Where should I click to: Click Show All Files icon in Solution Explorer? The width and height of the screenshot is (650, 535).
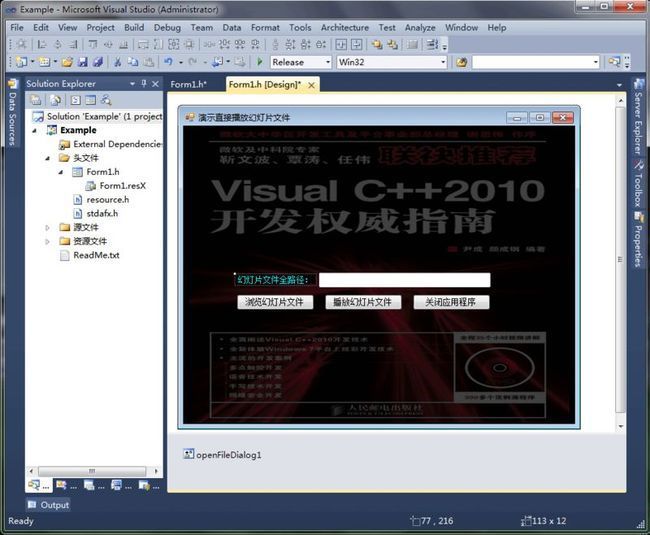pyautogui.click(x=55, y=100)
